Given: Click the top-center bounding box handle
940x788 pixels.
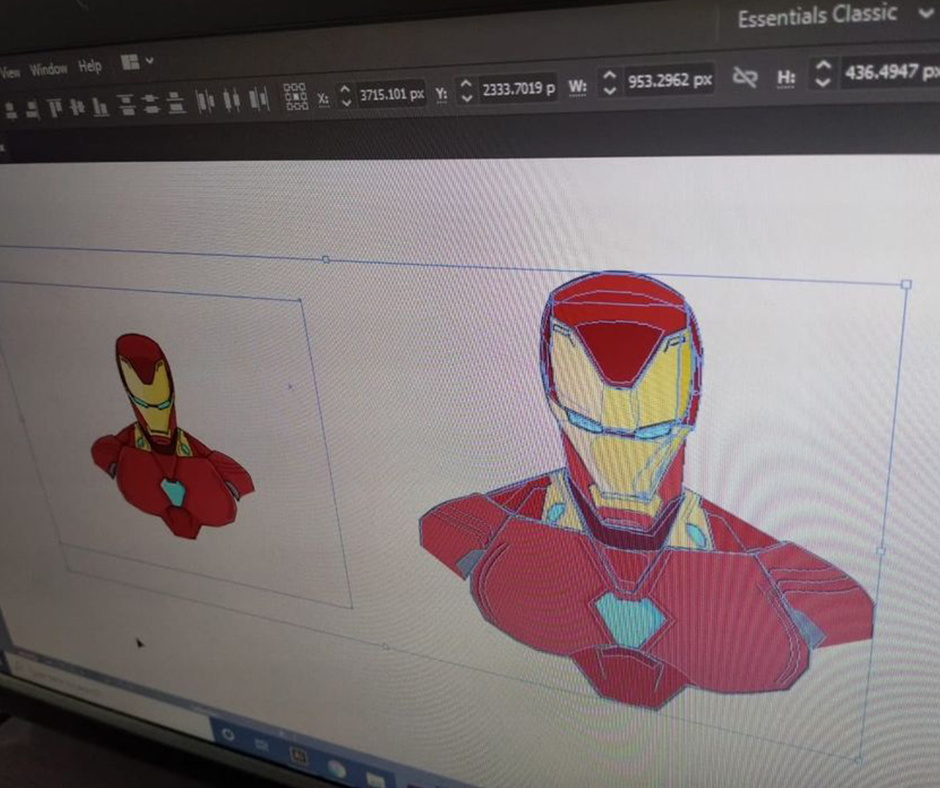Looking at the screenshot, I should tap(326, 260).
